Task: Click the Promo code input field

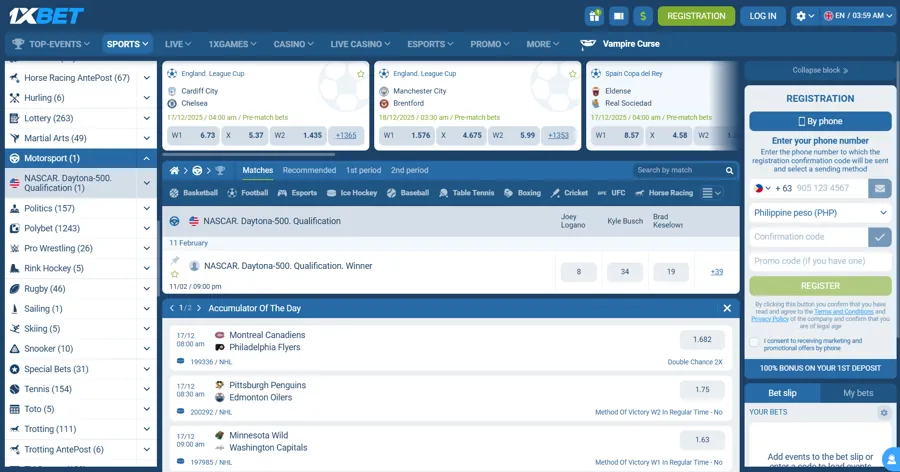Action: pyautogui.click(x=820, y=261)
